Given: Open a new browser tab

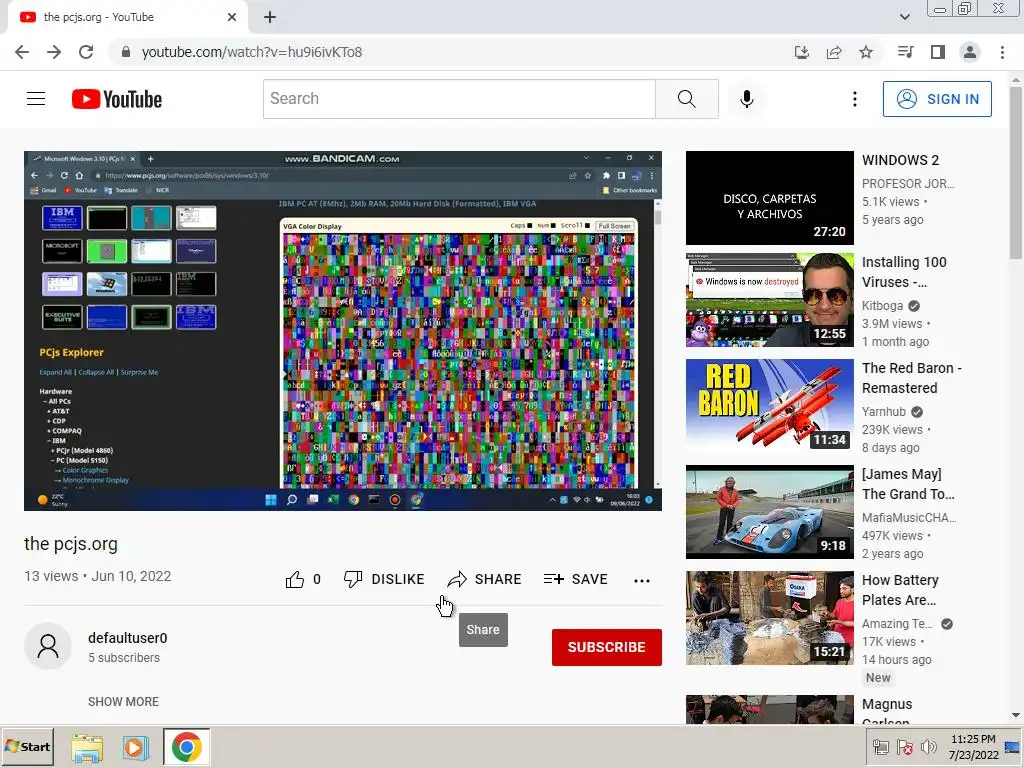Looking at the screenshot, I should [270, 17].
